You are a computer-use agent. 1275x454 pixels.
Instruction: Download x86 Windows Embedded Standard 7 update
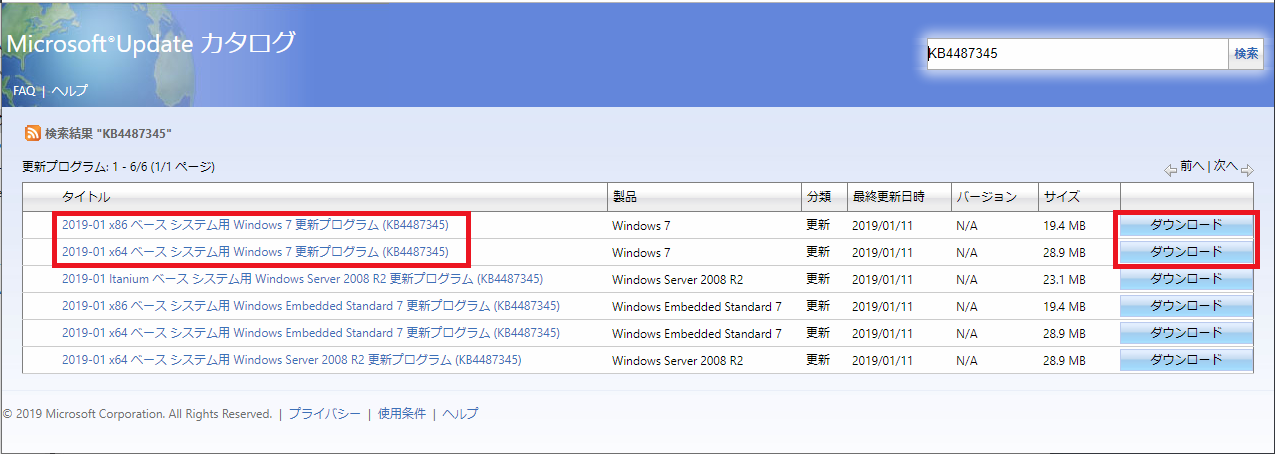(x=1186, y=306)
